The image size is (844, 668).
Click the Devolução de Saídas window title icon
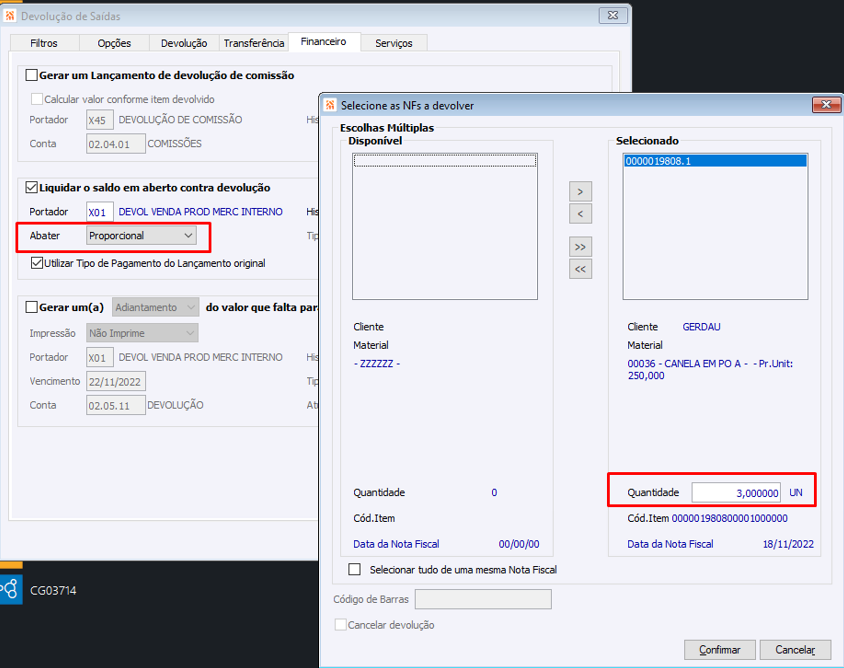(10, 16)
